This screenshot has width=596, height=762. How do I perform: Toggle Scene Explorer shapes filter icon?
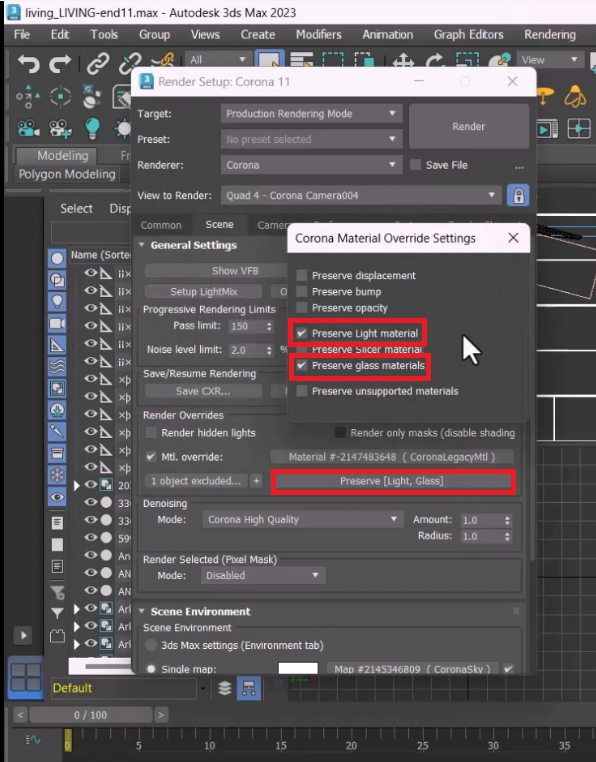[x=57, y=280]
